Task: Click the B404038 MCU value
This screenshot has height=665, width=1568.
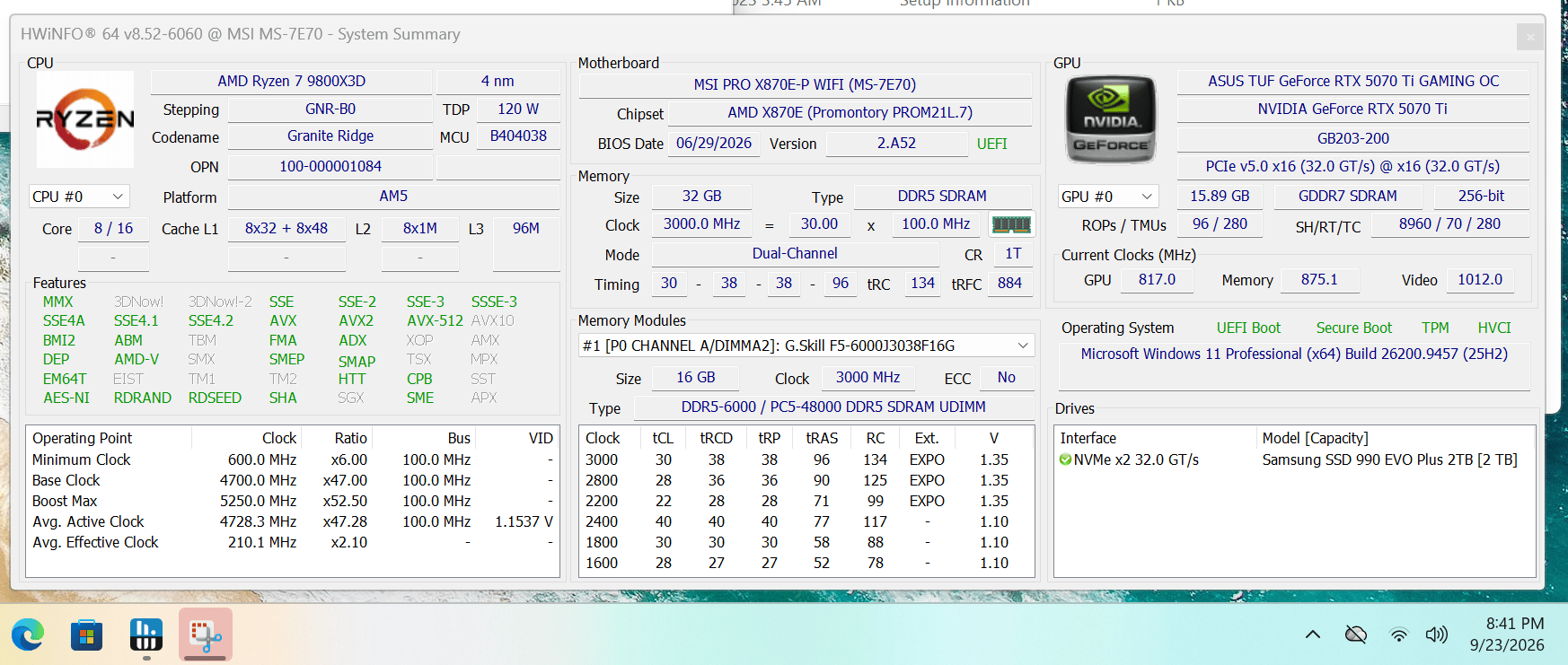Action: pos(518,136)
